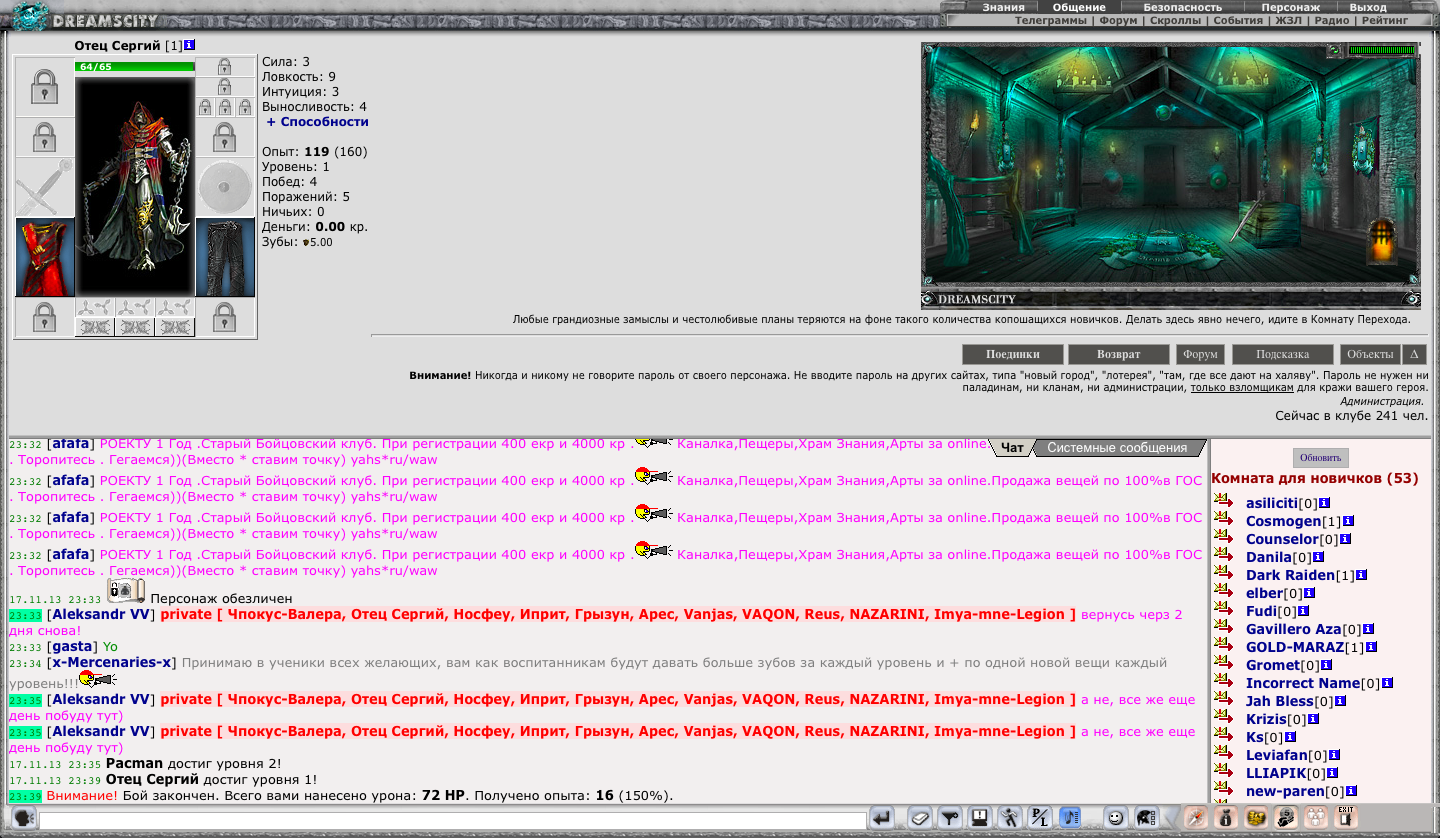Open Телеграммы submenu link
Image resolution: width=1440 pixels, height=838 pixels.
pos(1053,20)
